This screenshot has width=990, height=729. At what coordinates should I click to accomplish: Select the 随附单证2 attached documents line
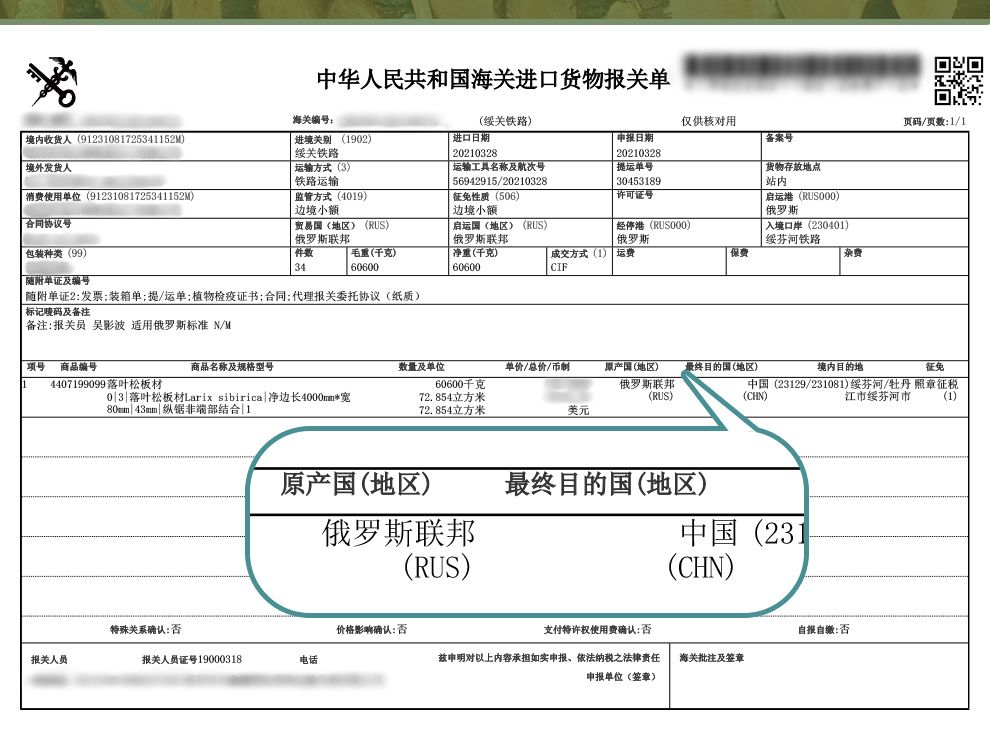(224, 296)
